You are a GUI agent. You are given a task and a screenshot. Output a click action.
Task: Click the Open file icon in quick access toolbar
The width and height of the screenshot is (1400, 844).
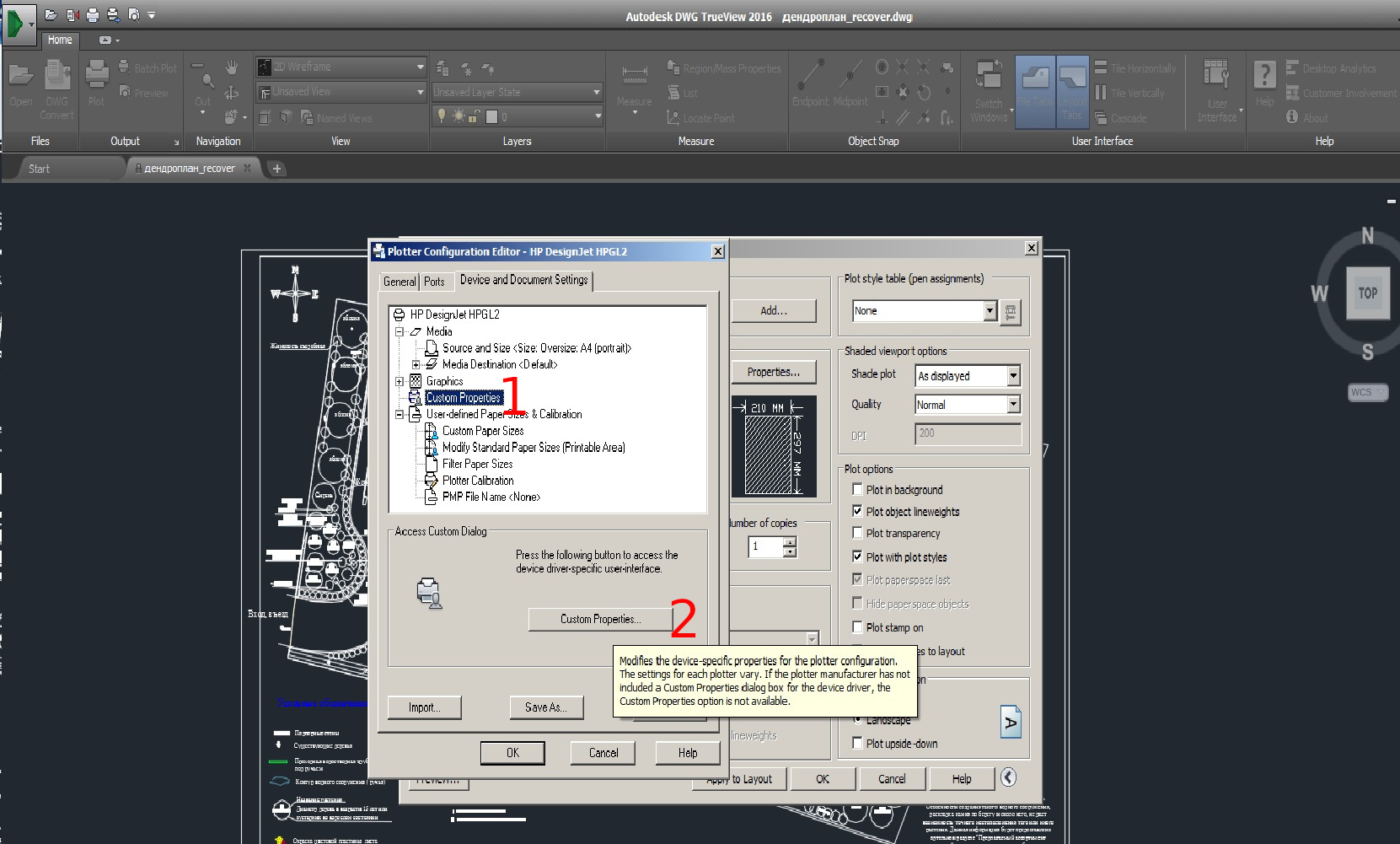coord(51,15)
